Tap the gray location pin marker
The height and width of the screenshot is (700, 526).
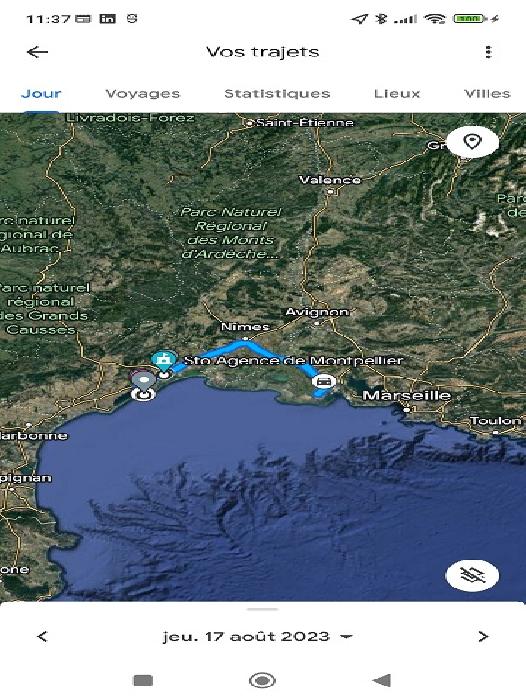[143, 381]
